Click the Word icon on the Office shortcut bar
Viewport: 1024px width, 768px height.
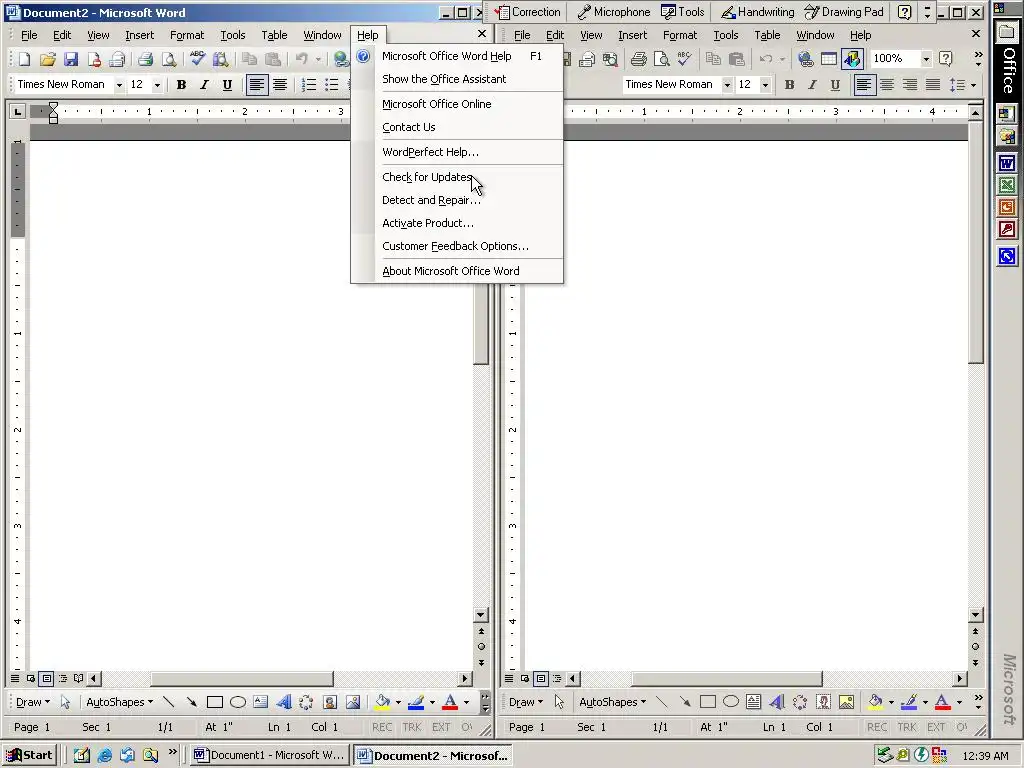coord(1007,162)
